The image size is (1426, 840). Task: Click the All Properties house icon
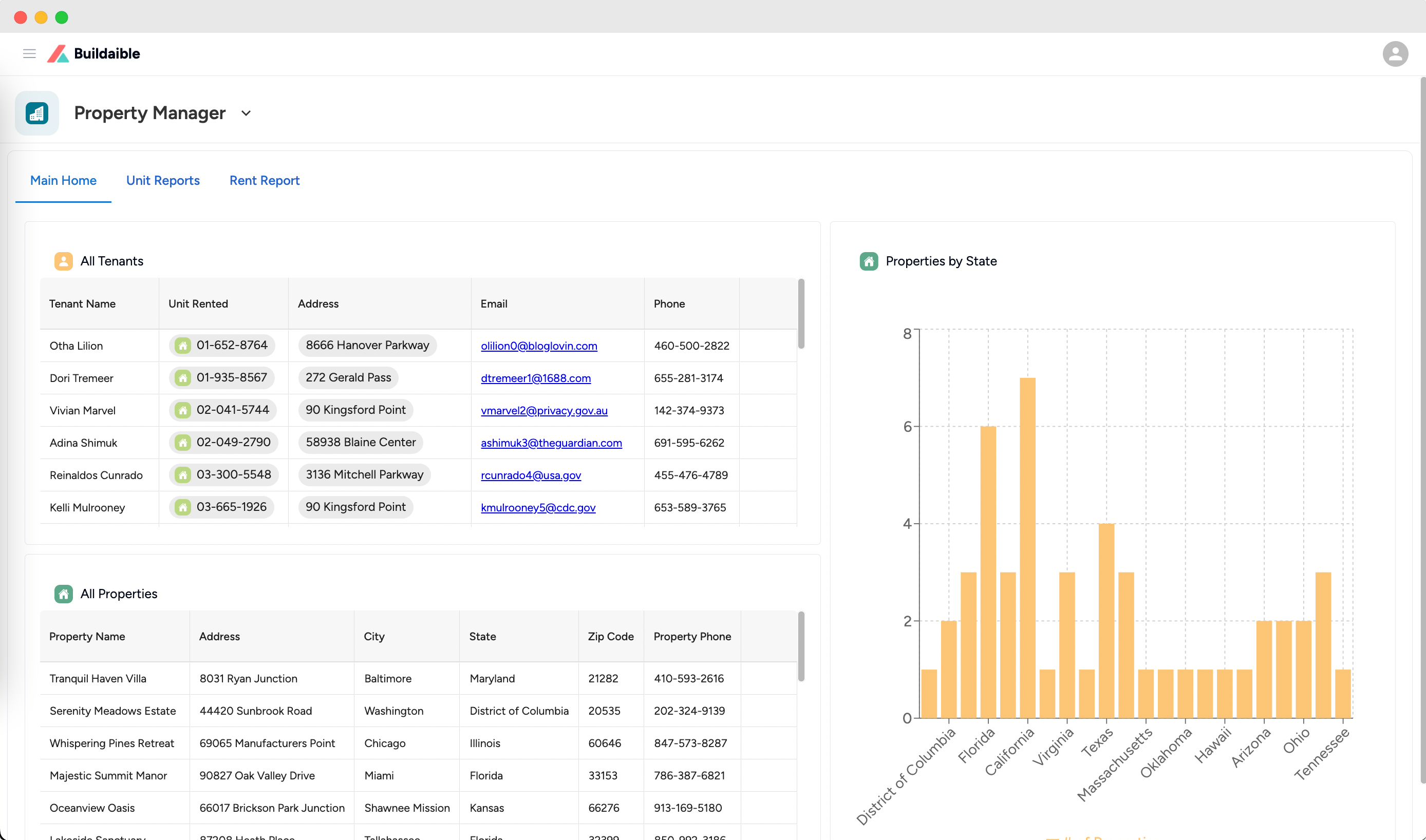[63, 594]
